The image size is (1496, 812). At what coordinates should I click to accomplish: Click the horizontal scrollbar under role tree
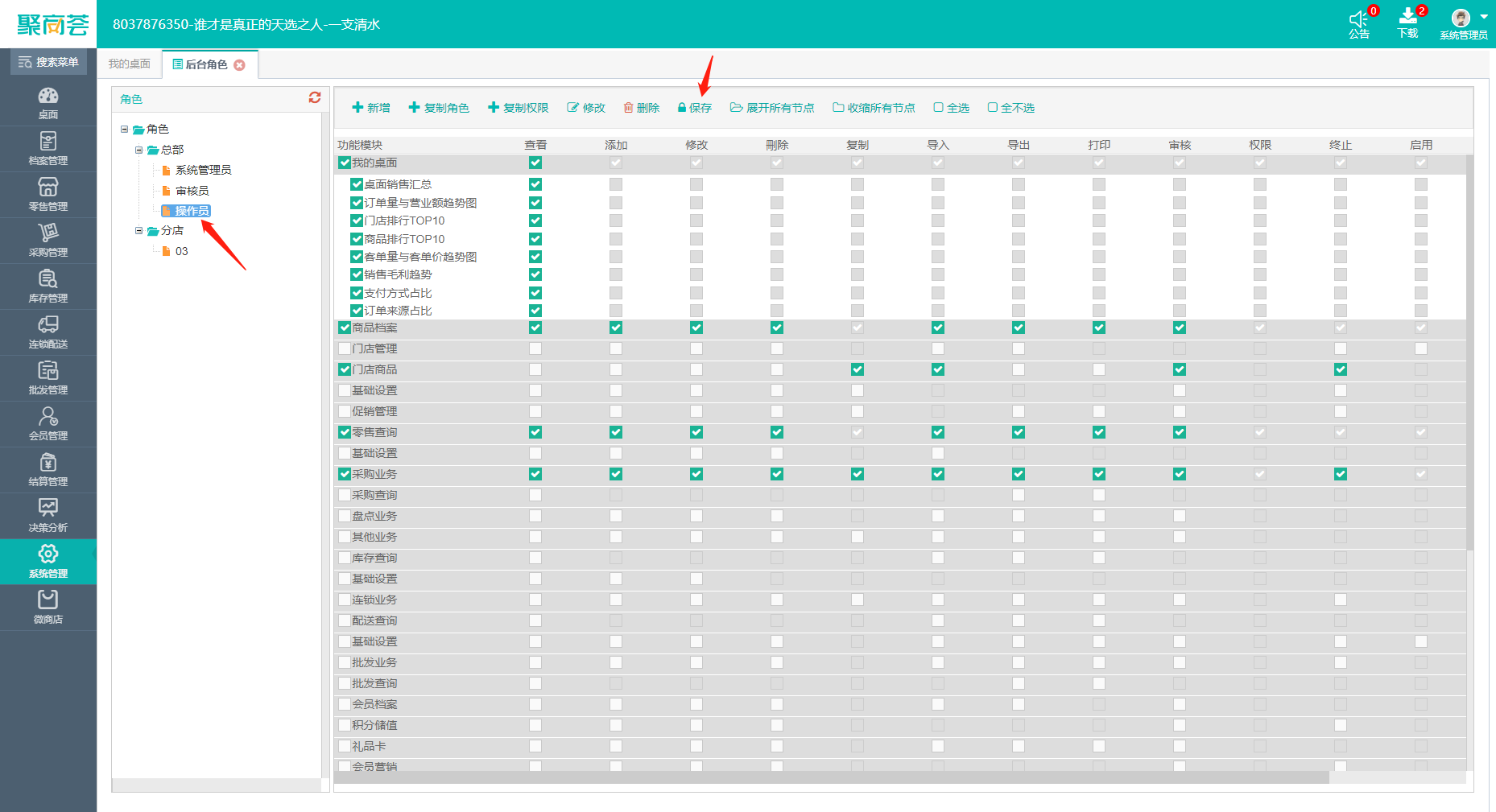click(216, 785)
